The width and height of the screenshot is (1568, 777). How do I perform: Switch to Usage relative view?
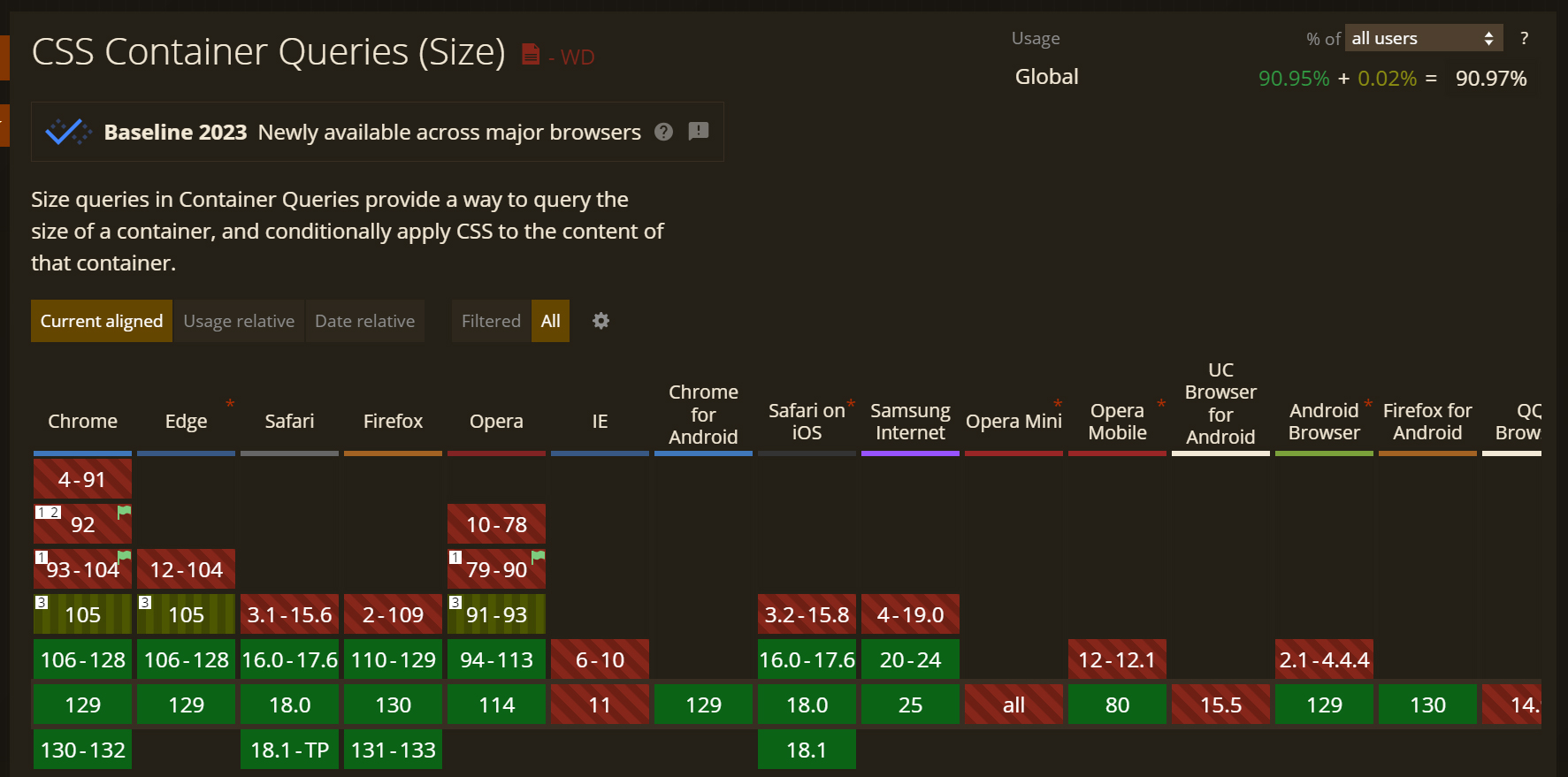pyautogui.click(x=239, y=321)
